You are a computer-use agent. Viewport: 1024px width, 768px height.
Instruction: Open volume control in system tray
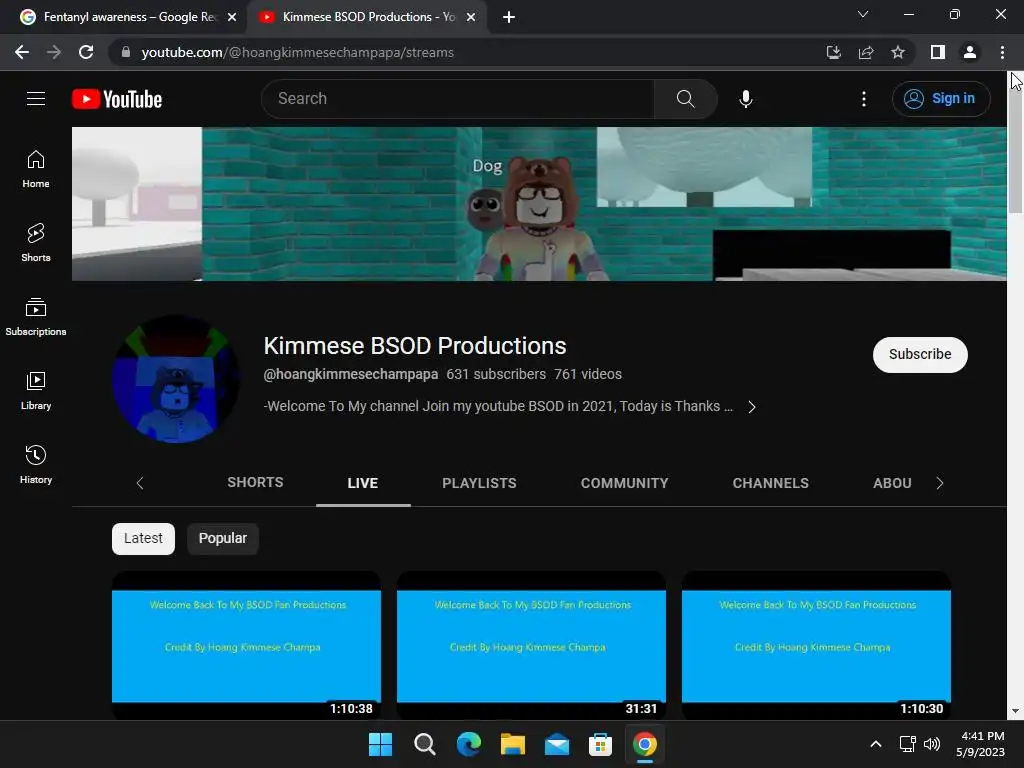[x=932, y=744]
